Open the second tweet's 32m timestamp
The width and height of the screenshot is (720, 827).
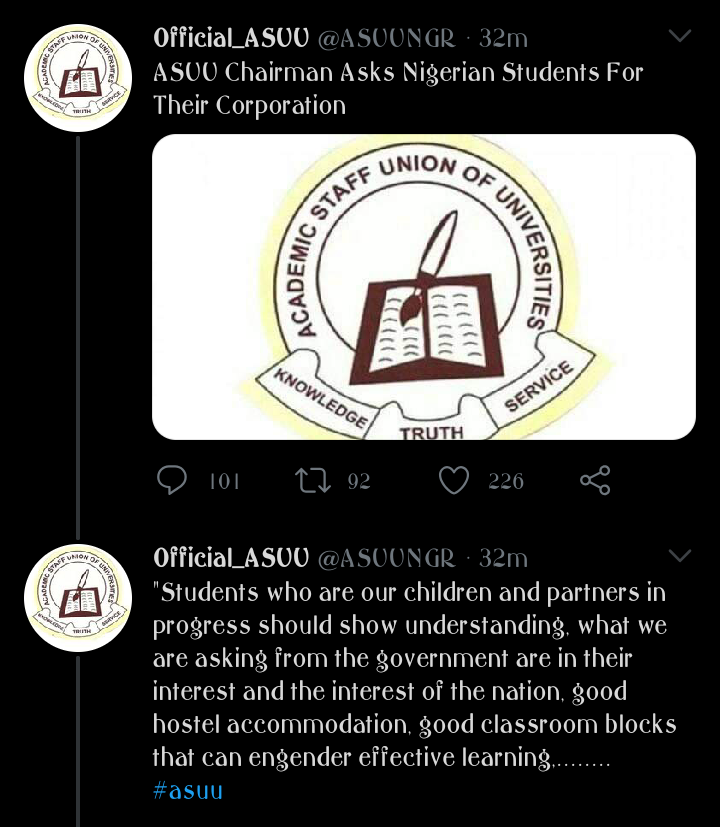pos(503,559)
